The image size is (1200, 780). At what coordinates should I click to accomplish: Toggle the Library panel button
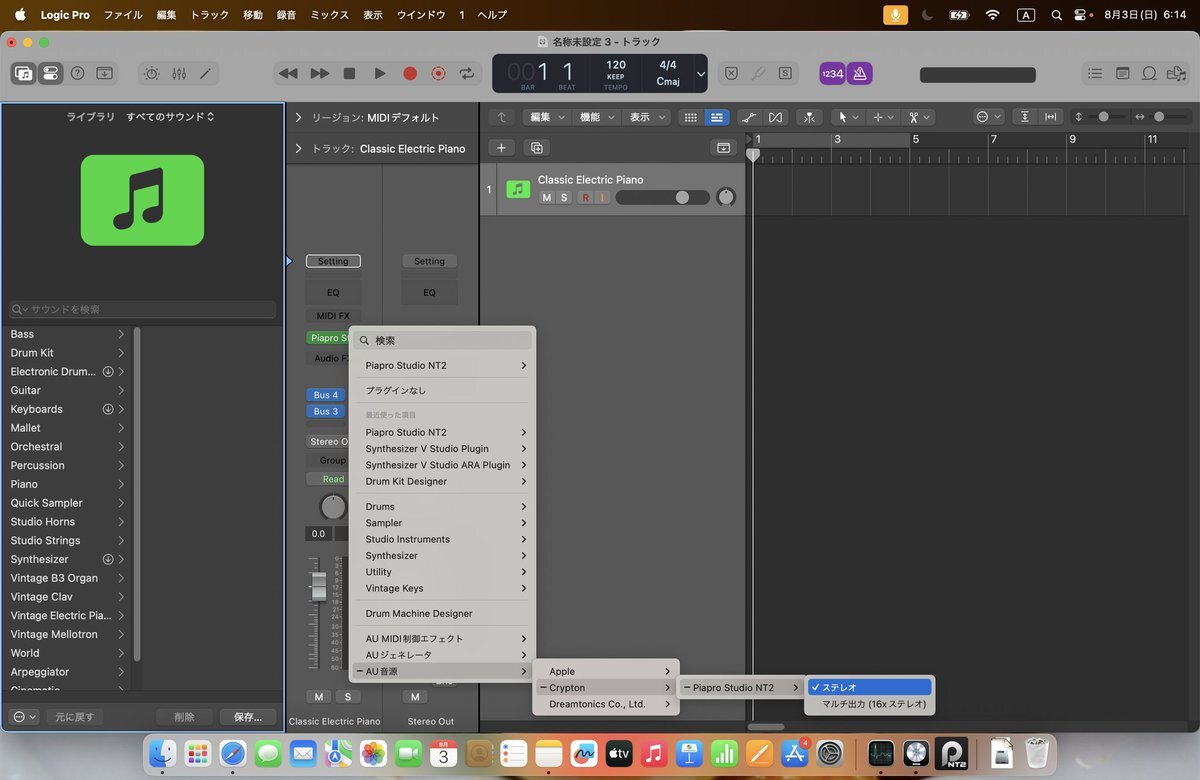click(23, 73)
